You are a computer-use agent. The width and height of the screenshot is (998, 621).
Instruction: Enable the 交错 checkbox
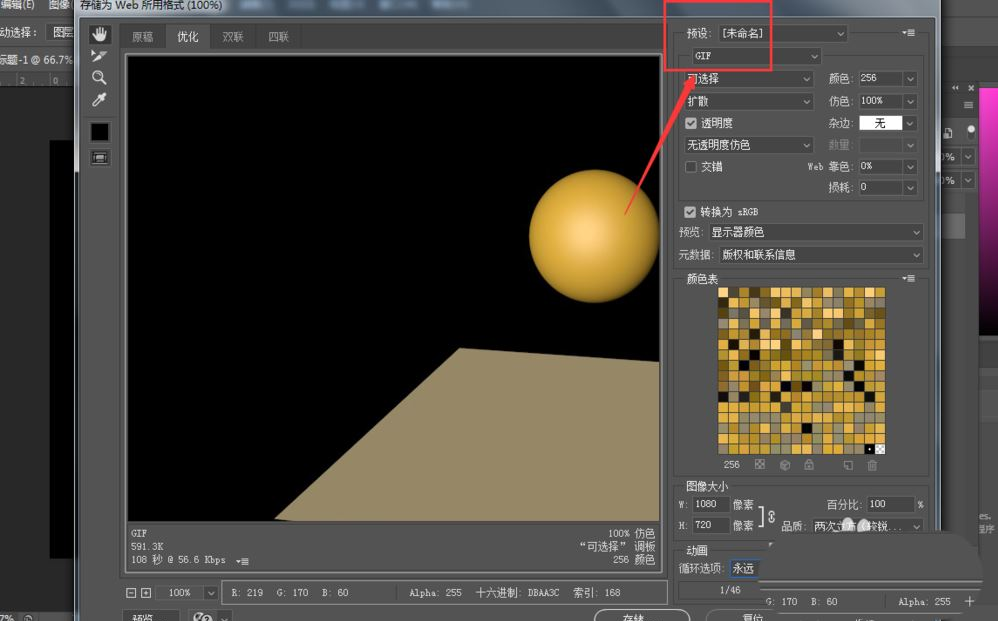point(691,167)
